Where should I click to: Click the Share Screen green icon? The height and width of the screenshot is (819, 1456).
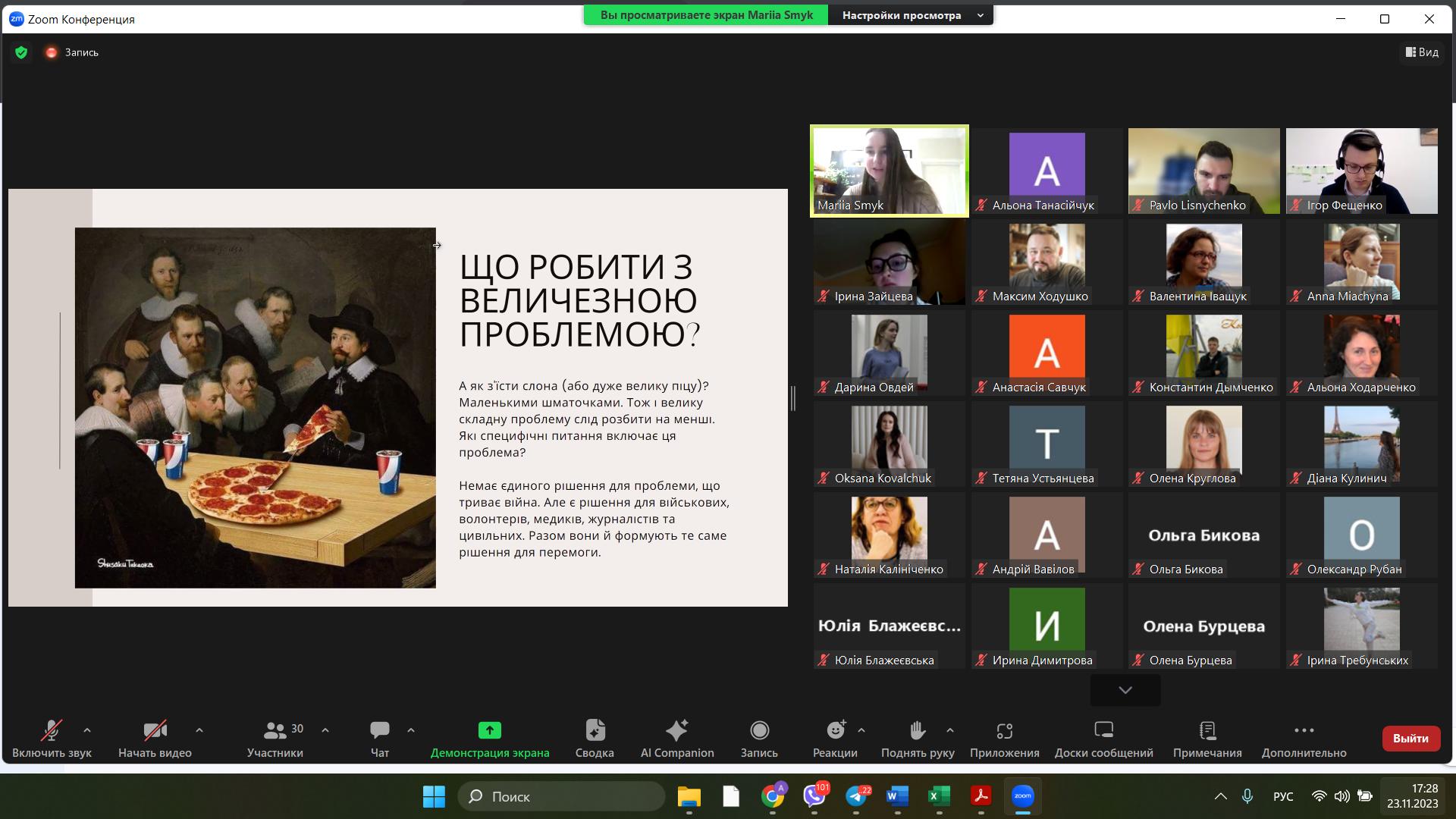pos(489,730)
